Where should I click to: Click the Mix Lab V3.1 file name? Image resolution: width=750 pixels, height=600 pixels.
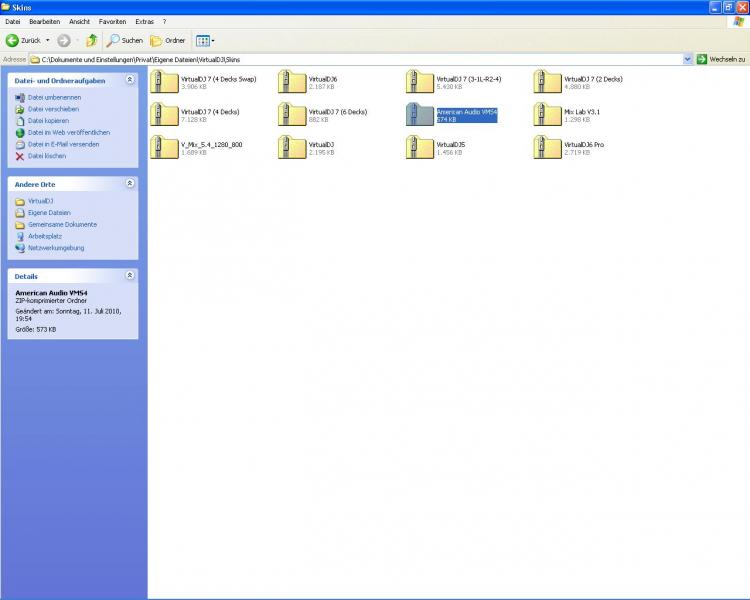click(x=582, y=111)
